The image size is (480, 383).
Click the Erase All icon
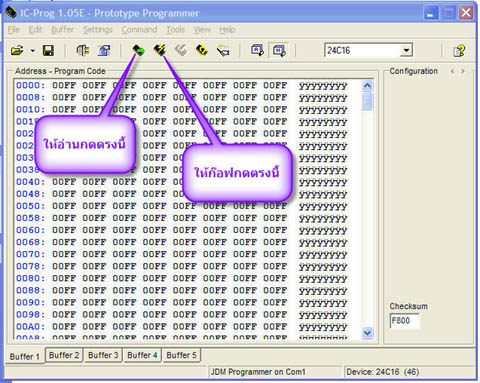pos(181,50)
